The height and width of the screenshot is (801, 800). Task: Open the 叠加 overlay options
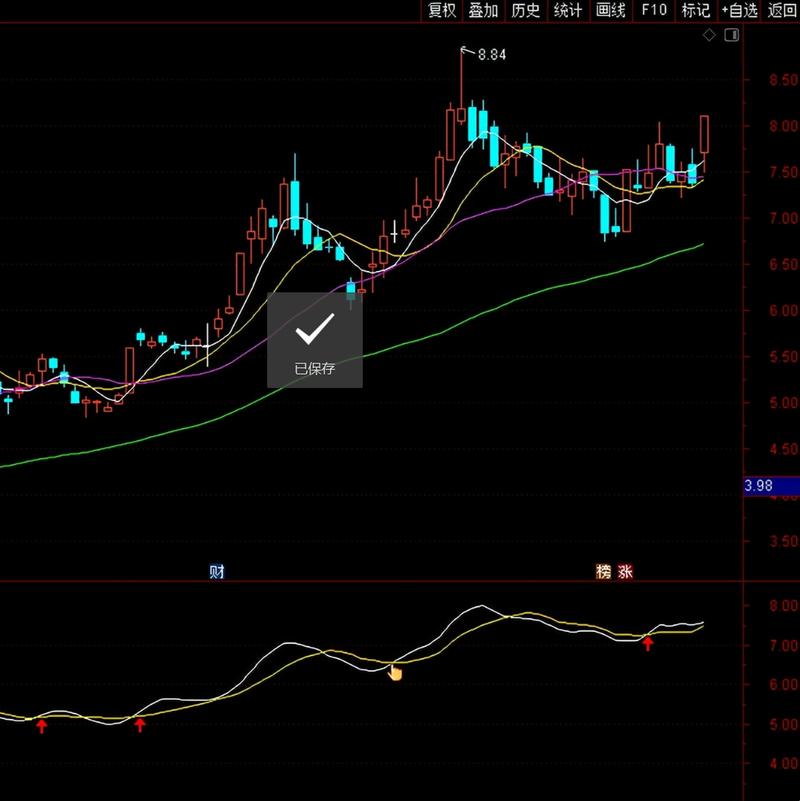point(483,10)
